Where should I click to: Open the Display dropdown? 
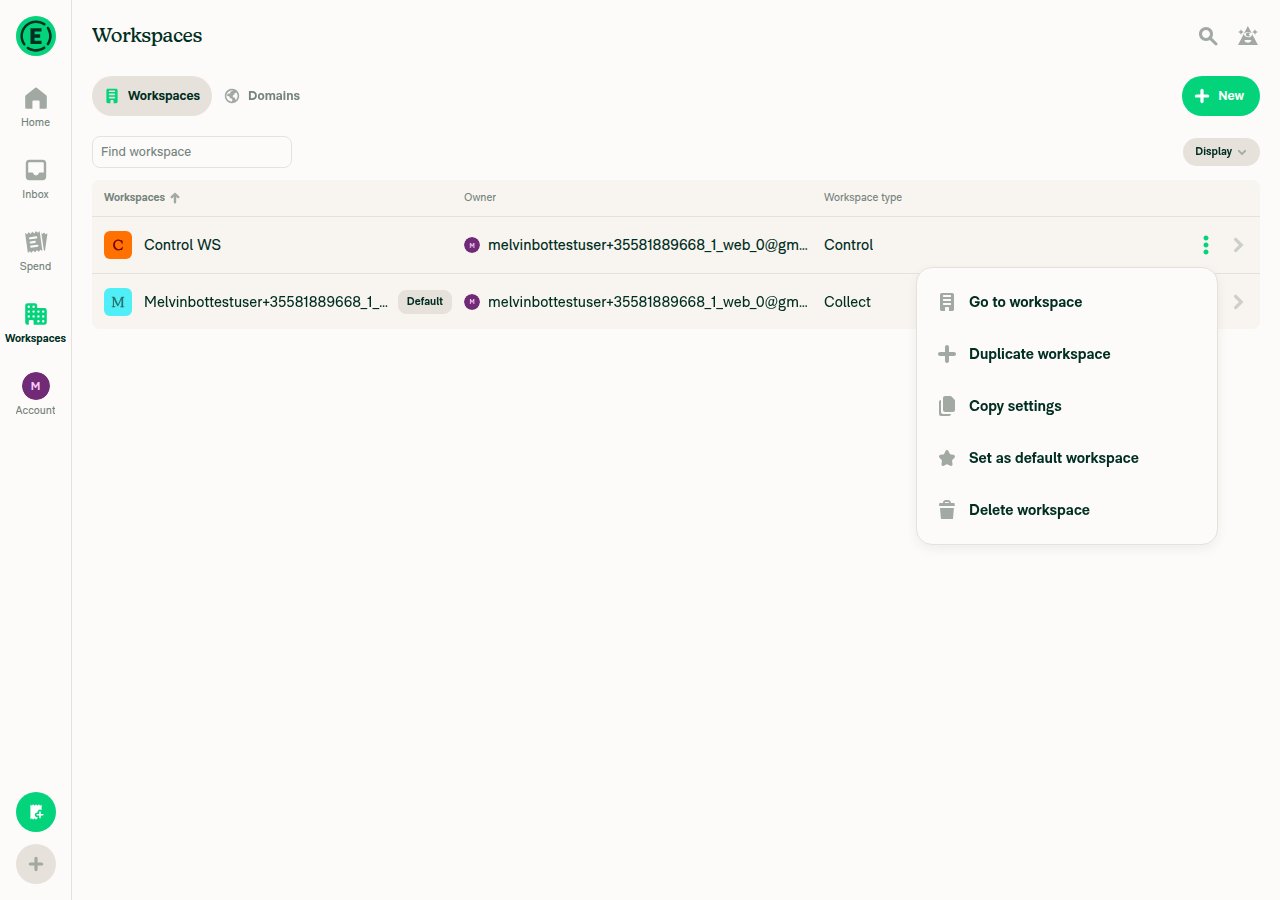coord(1221,152)
